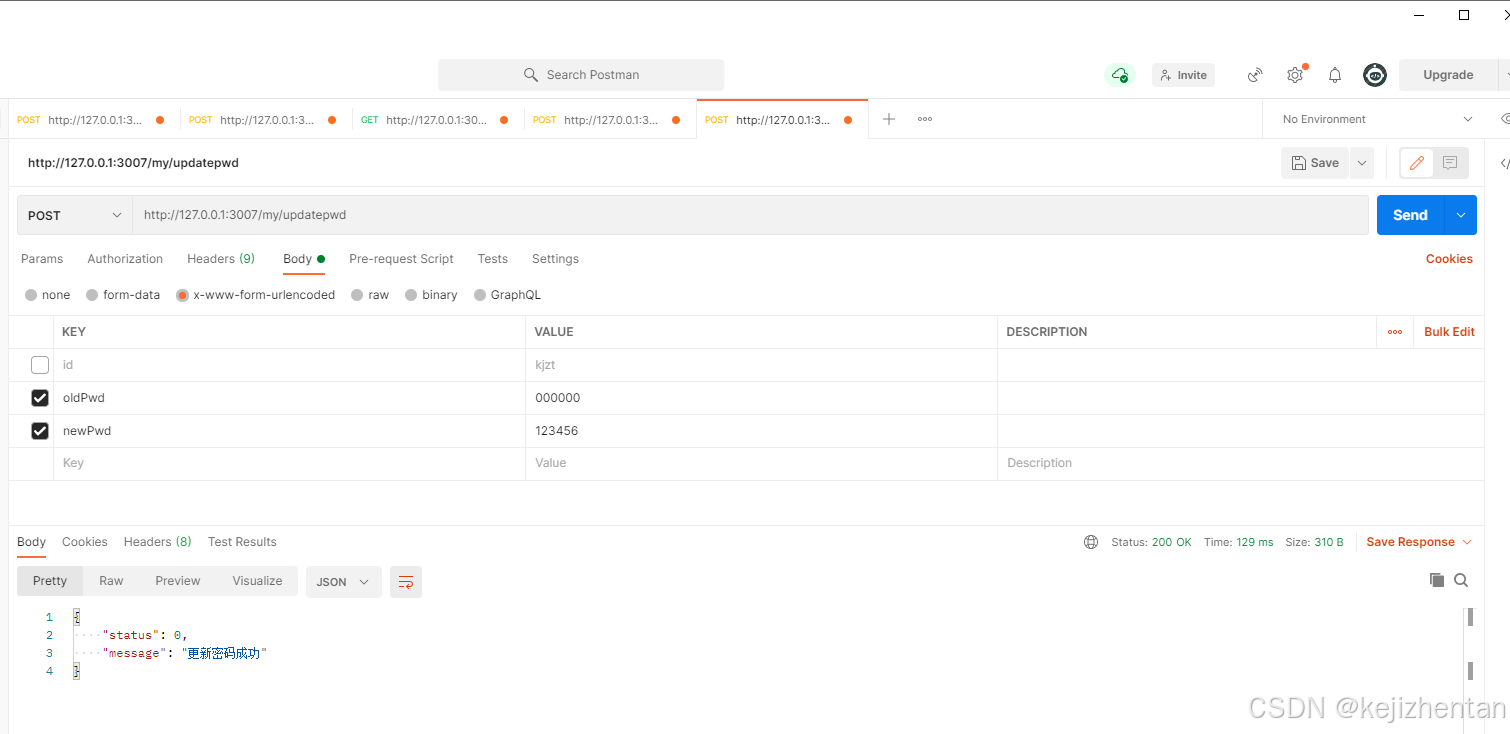Screen dimensions: 1510x734
Task: Copy the response body with copy icon
Action: [1437, 580]
